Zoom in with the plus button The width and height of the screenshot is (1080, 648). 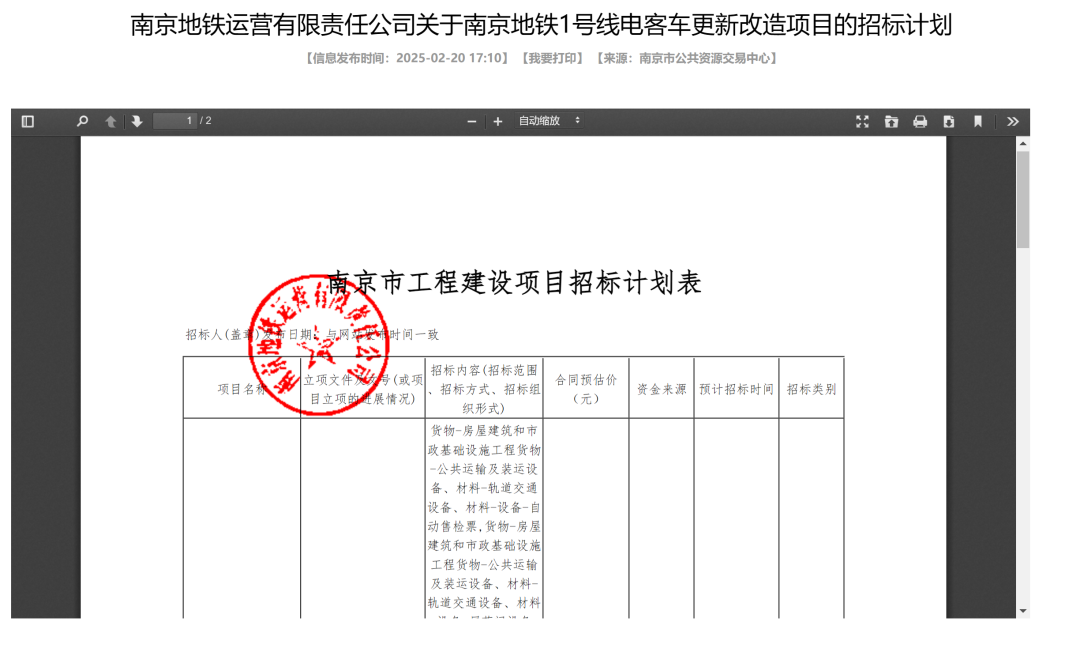(x=498, y=122)
